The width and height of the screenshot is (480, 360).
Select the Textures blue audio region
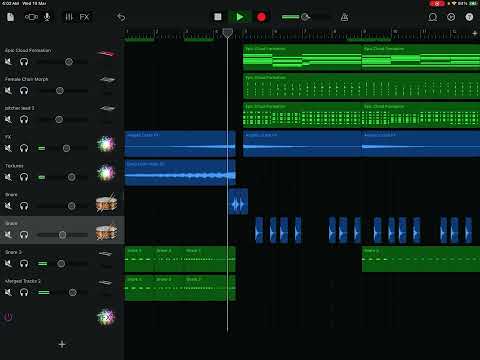(180, 173)
